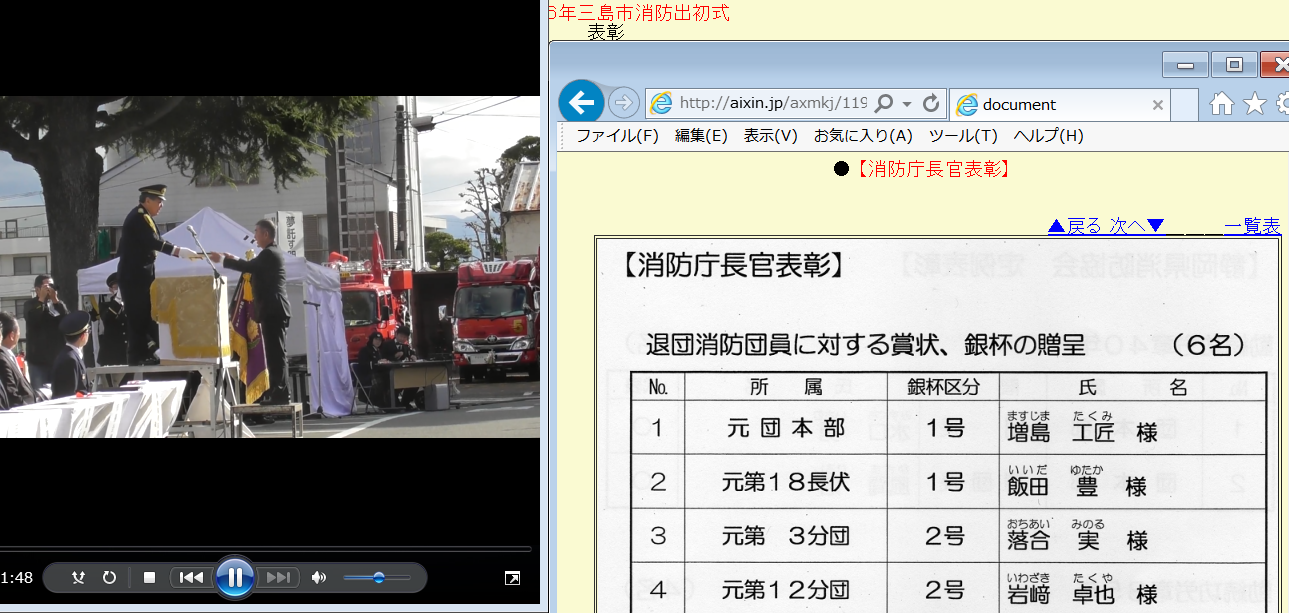Open the address bar autocomplete dropdown
The width and height of the screenshot is (1289, 613).
(907, 103)
